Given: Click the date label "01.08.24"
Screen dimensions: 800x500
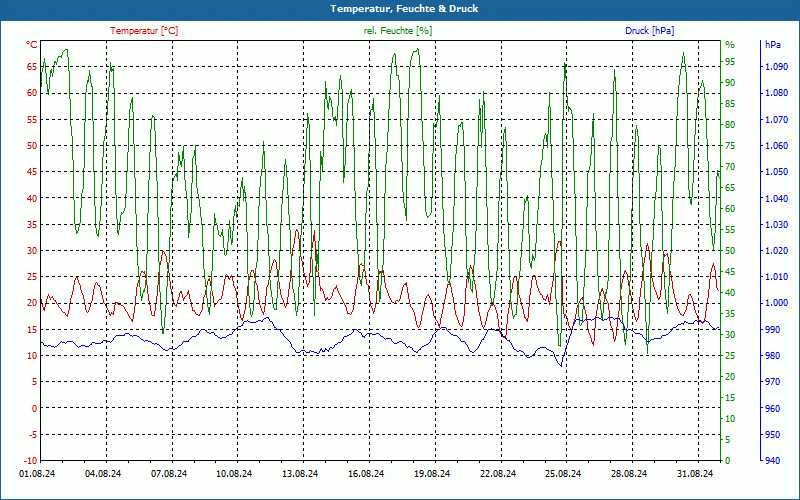Looking at the screenshot, I should coord(37,474).
